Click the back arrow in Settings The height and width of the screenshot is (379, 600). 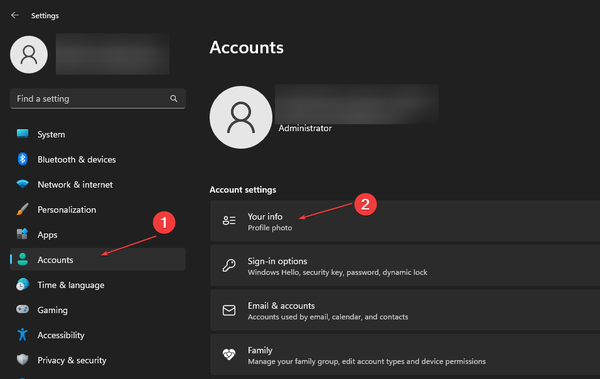click(15, 15)
